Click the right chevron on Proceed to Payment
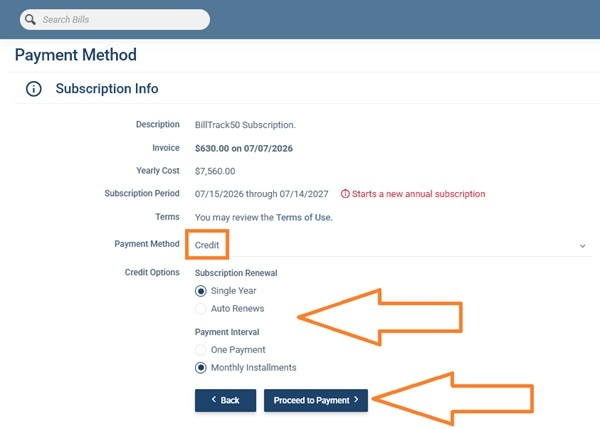This screenshot has width=600, height=429. click(x=356, y=399)
